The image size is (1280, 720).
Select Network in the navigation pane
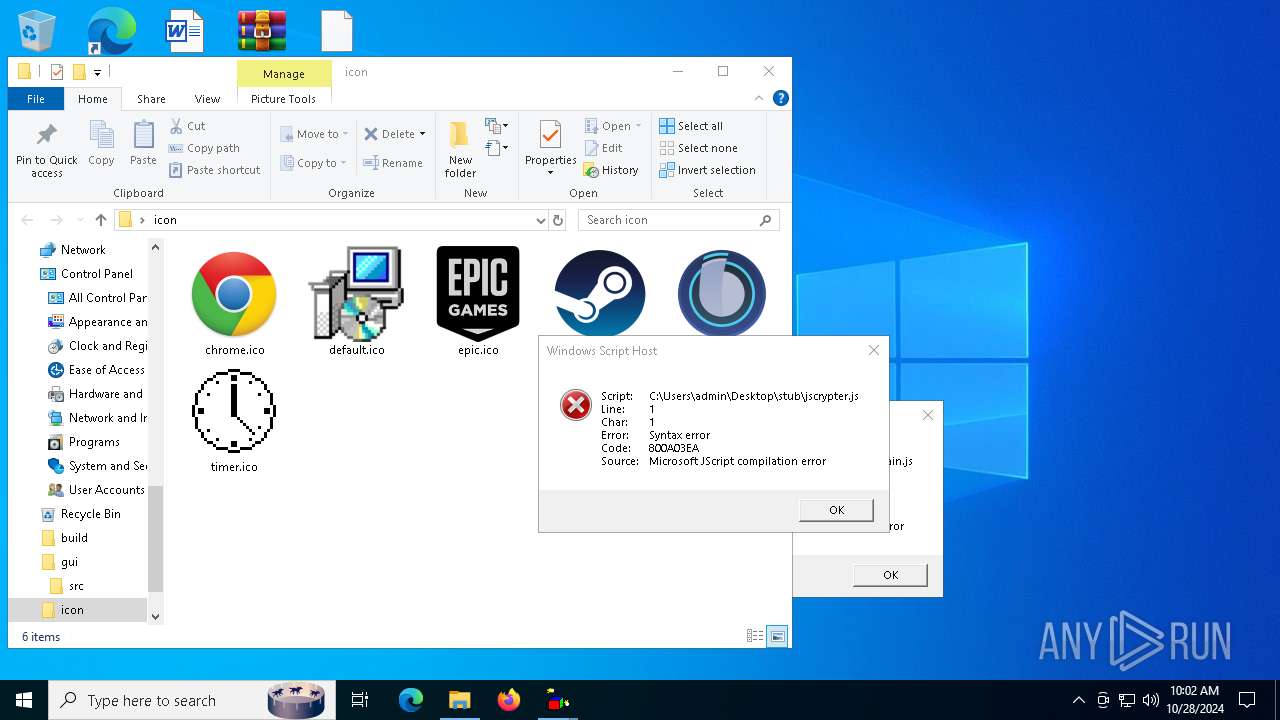(x=83, y=250)
